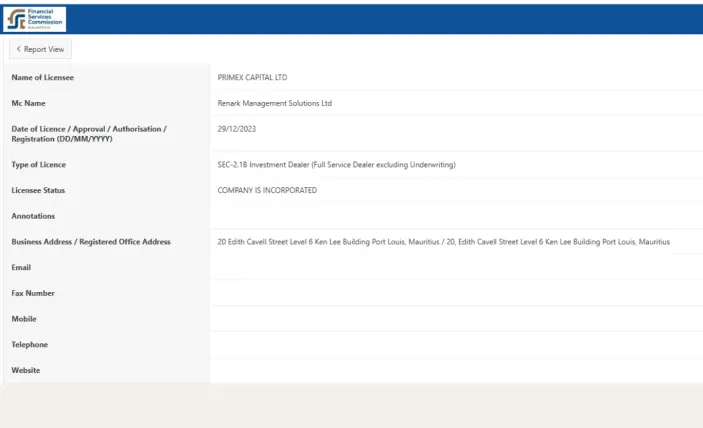Click the Licensee Status label

click(x=38, y=190)
